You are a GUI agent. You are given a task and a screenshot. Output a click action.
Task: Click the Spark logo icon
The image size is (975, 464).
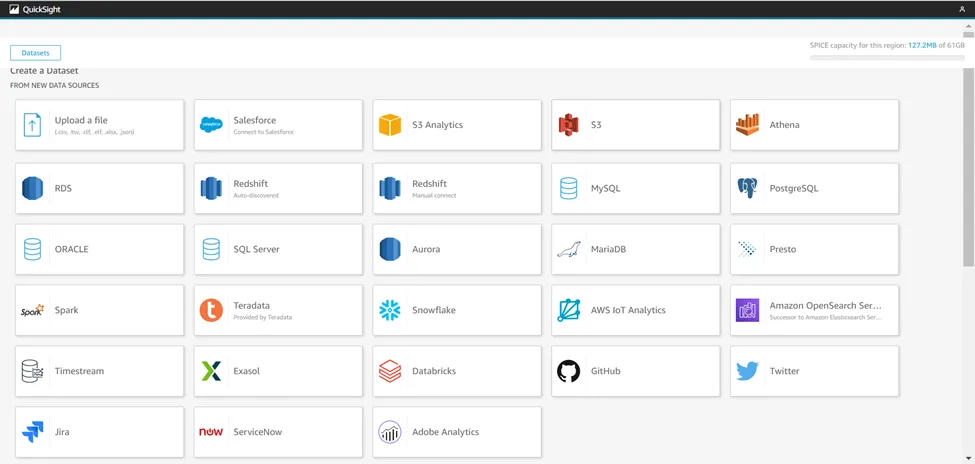[32, 310]
